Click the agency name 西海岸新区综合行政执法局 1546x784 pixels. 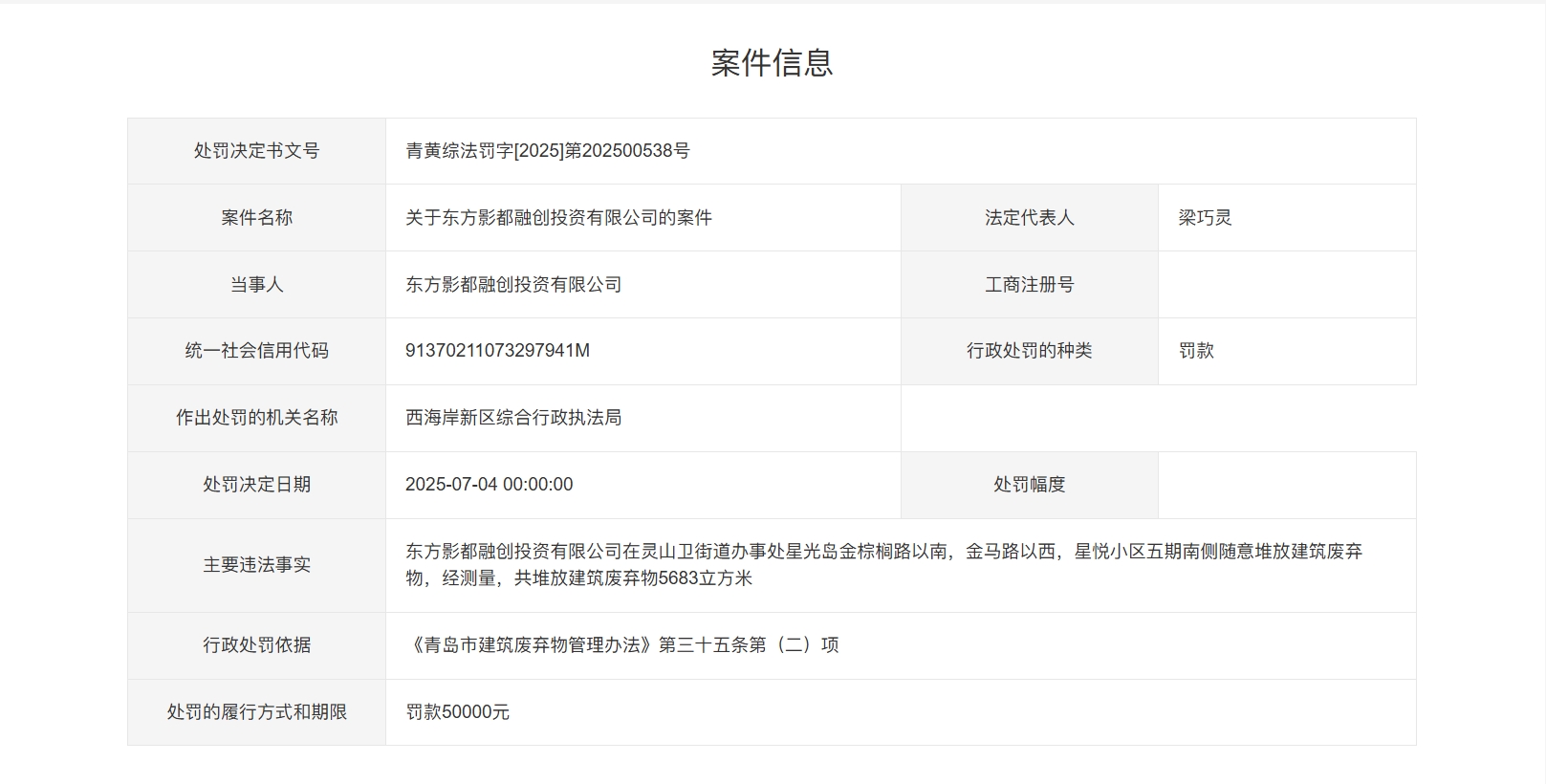click(x=513, y=418)
